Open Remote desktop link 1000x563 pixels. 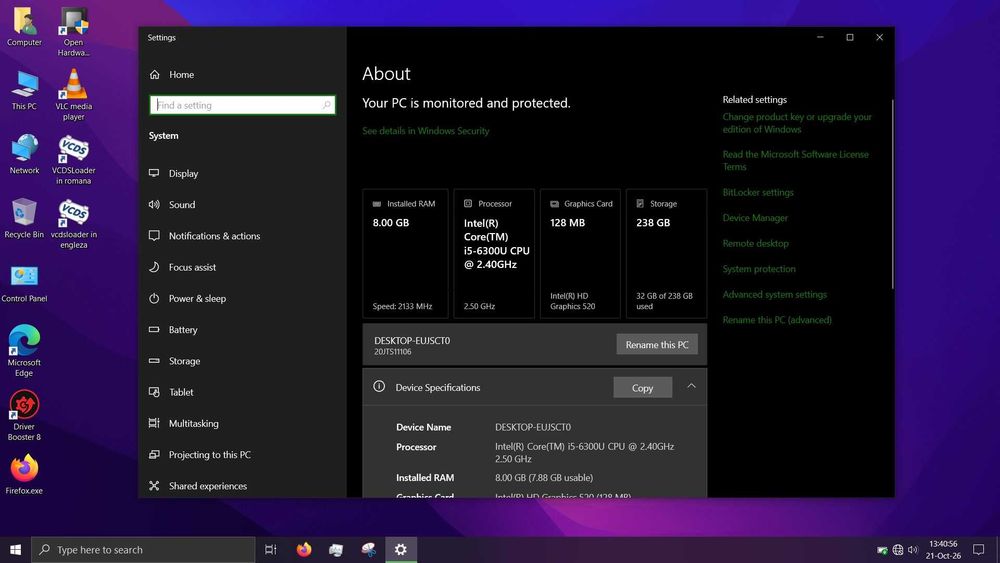point(755,244)
